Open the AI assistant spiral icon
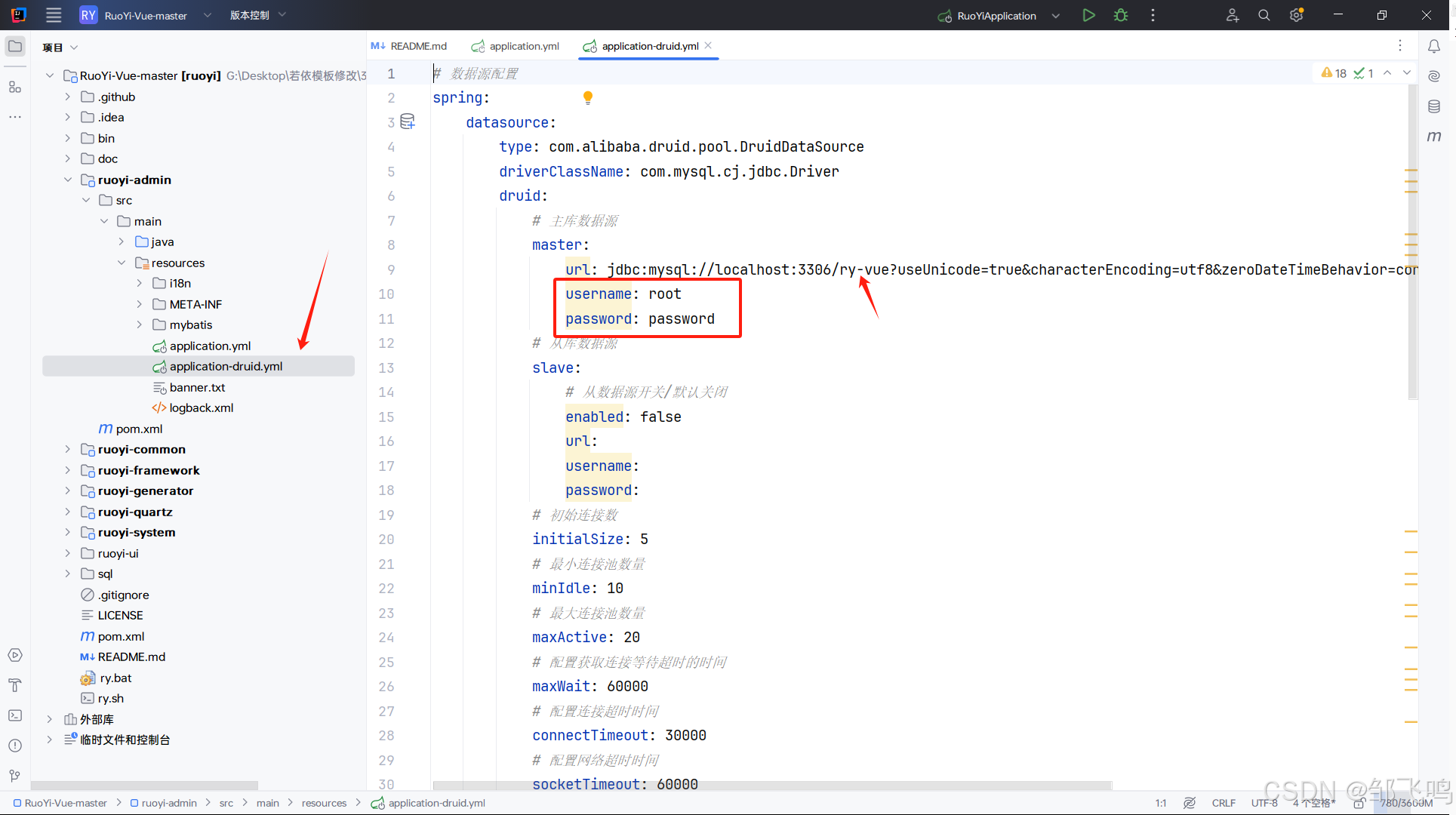 coord(1434,76)
